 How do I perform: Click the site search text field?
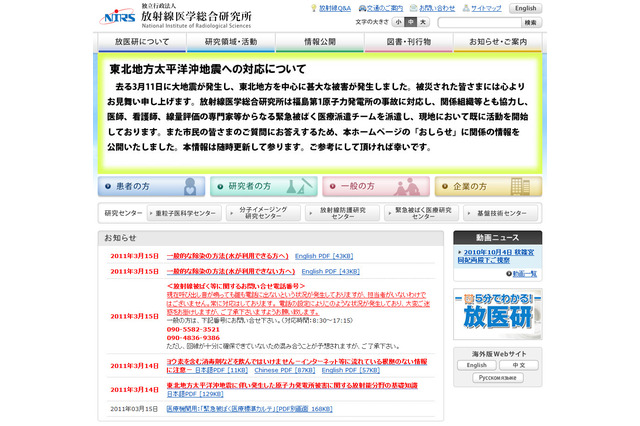(476, 22)
